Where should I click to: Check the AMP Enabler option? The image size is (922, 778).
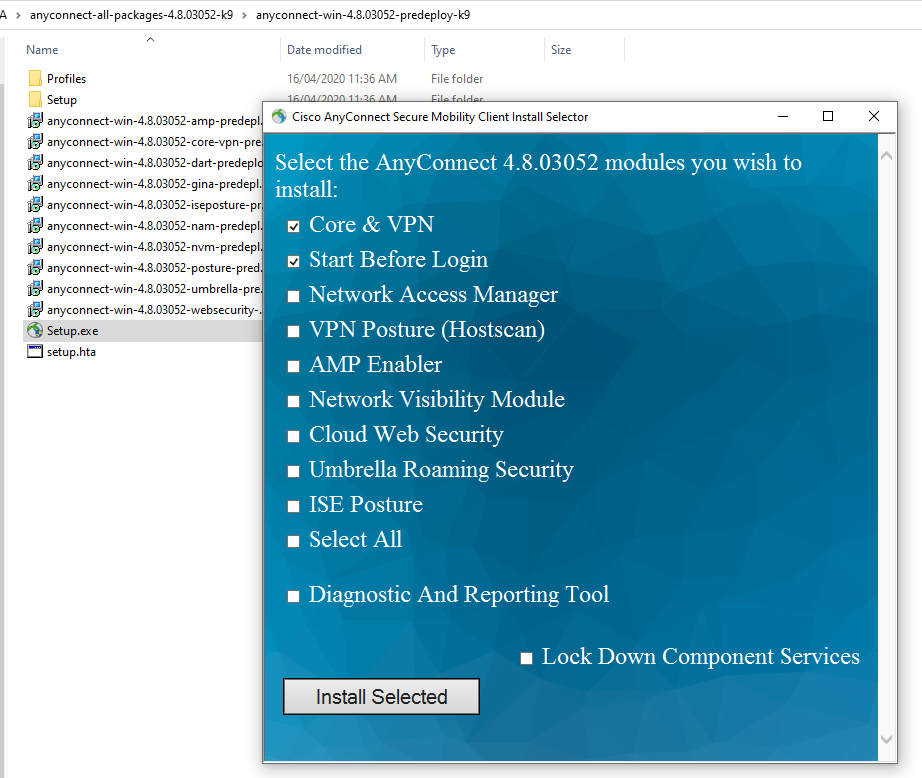(x=293, y=366)
